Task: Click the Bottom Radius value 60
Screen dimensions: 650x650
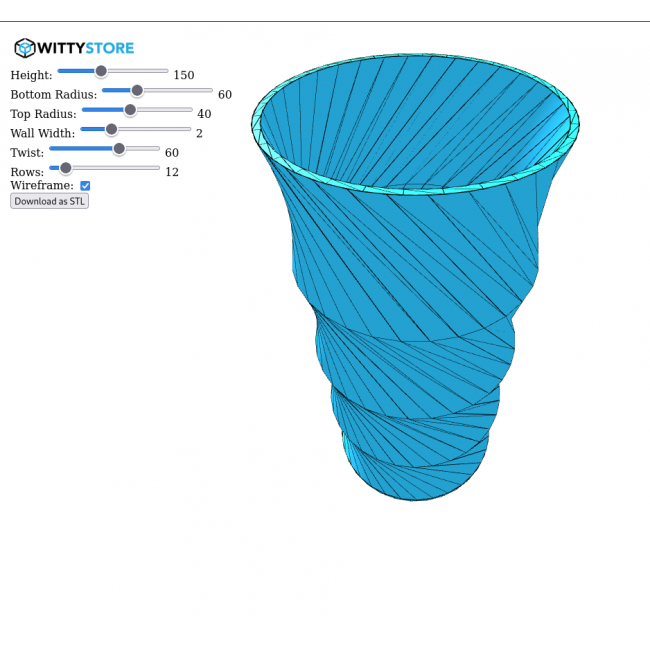Action: (225, 95)
